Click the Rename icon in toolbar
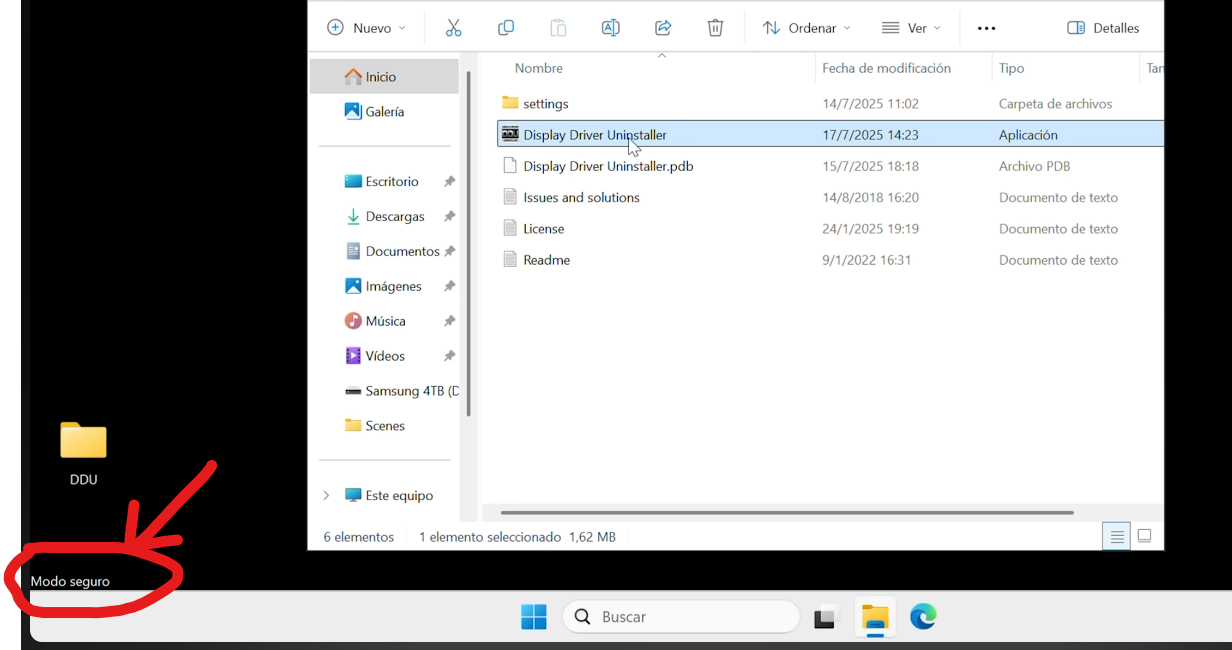This screenshot has width=1232, height=650. 610,28
